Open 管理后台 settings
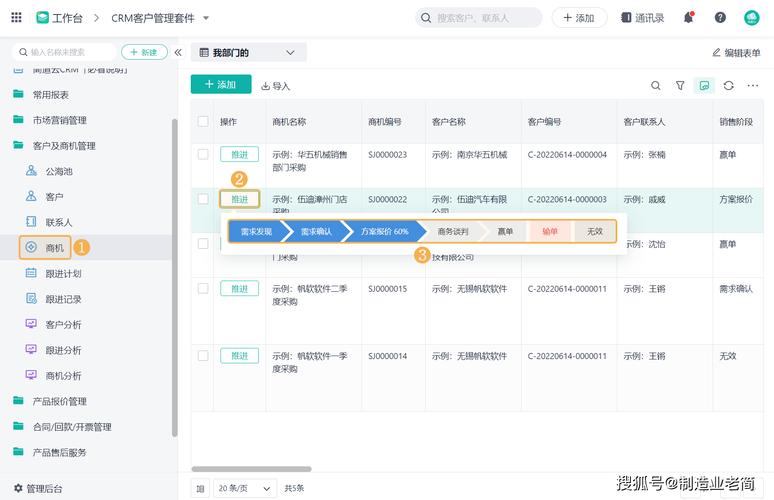Viewport: 774px width, 500px height. (38, 489)
